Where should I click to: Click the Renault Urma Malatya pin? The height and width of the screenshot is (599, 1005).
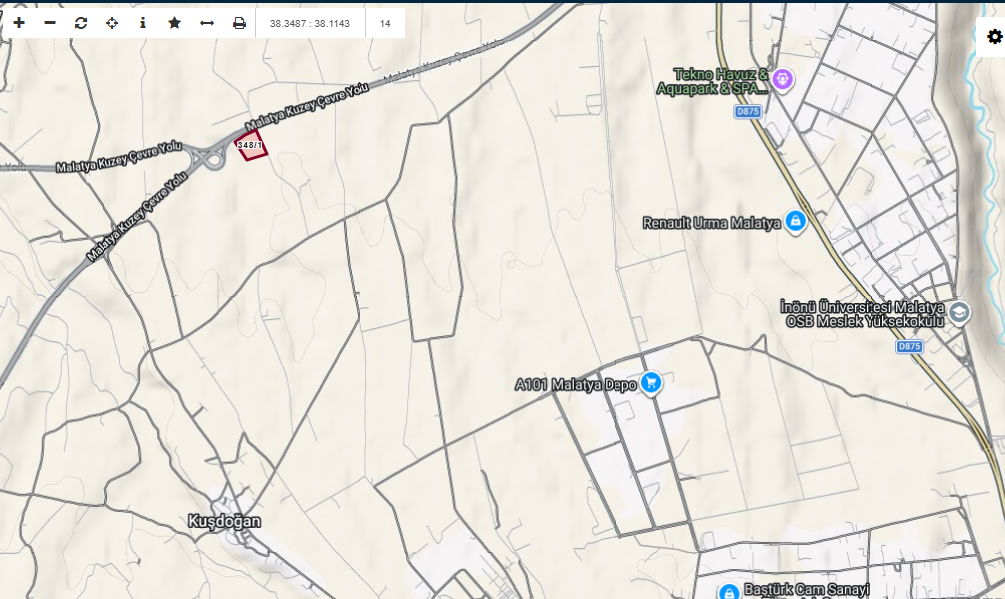(795, 222)
